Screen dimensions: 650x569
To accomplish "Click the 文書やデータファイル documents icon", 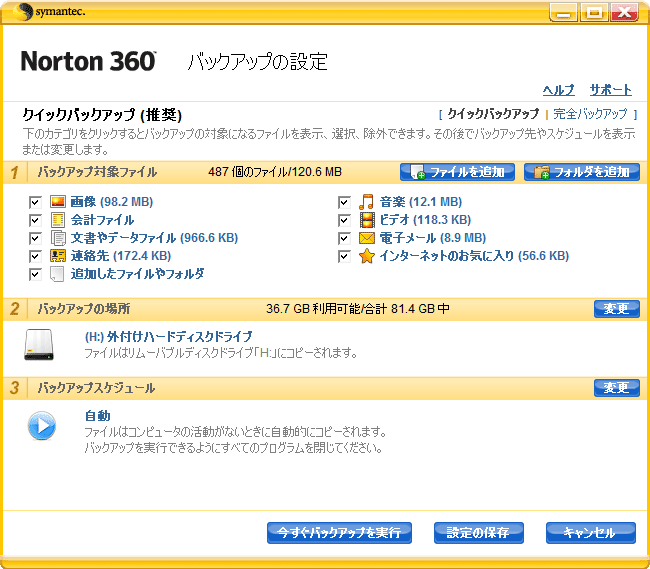I will coord(58,238).
